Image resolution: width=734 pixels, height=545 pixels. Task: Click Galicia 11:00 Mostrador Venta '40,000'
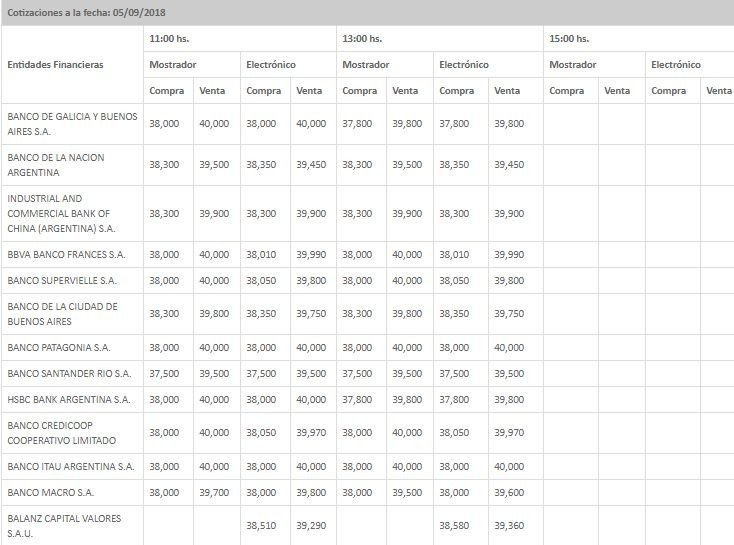point(214,124)
